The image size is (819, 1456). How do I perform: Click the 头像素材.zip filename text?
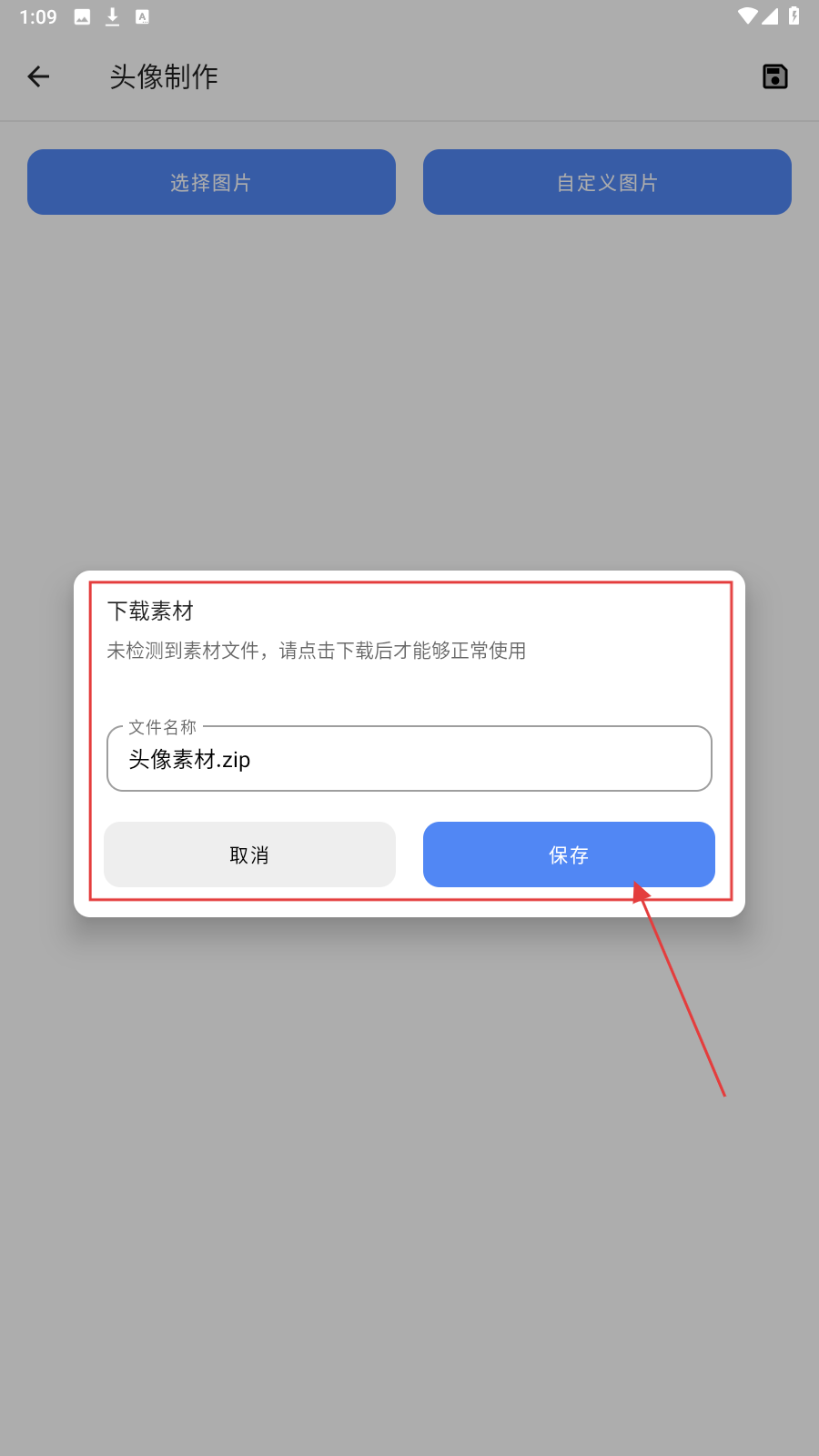189,759
